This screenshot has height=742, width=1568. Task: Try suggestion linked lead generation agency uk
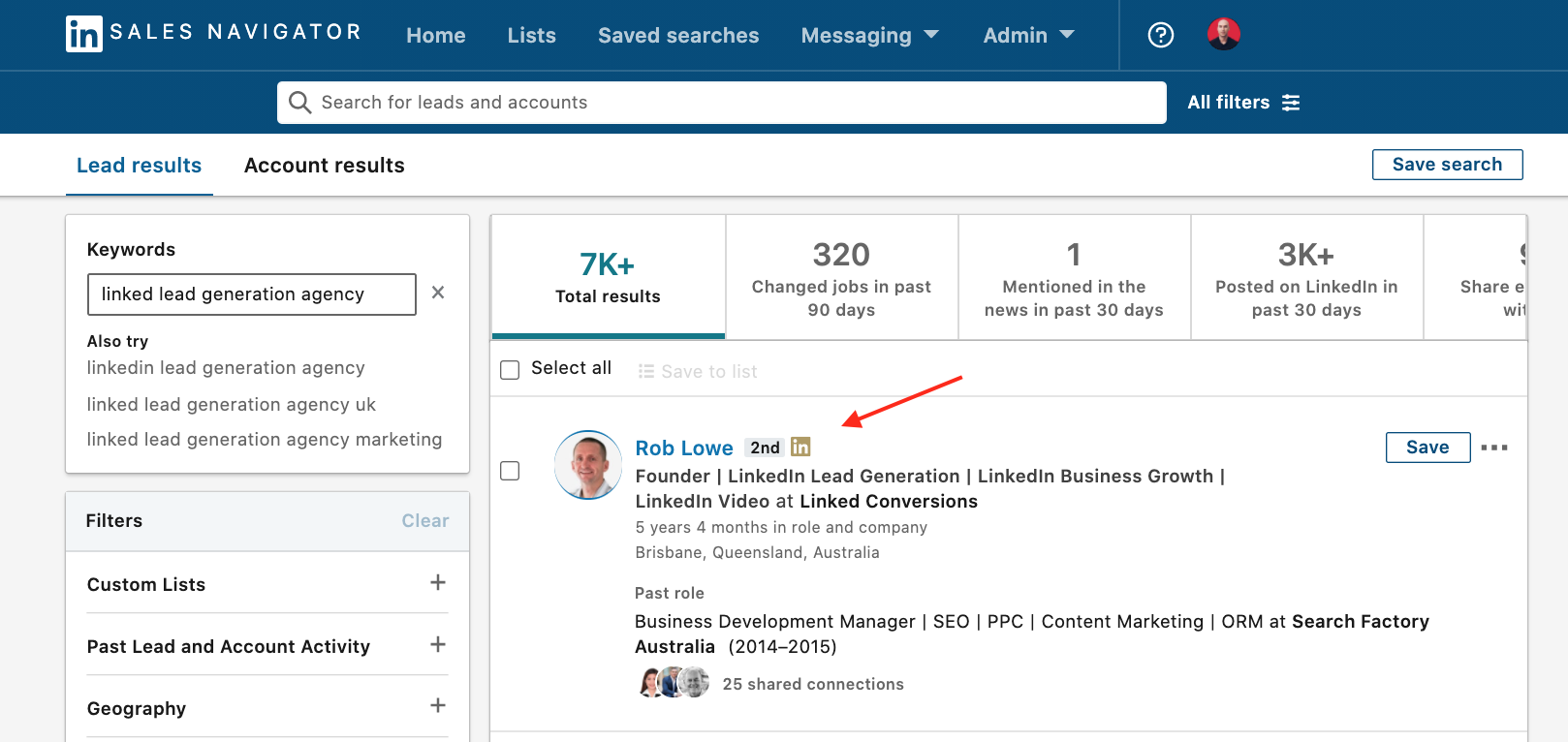coord(231,405)
